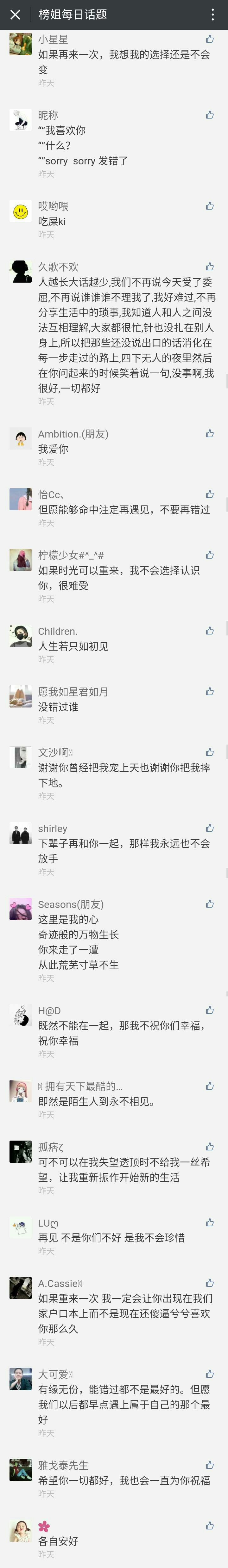View the avatar of Seasons(朋友)
The width and height of the screenshot is (228, 1568).
[x=21, y=910]
